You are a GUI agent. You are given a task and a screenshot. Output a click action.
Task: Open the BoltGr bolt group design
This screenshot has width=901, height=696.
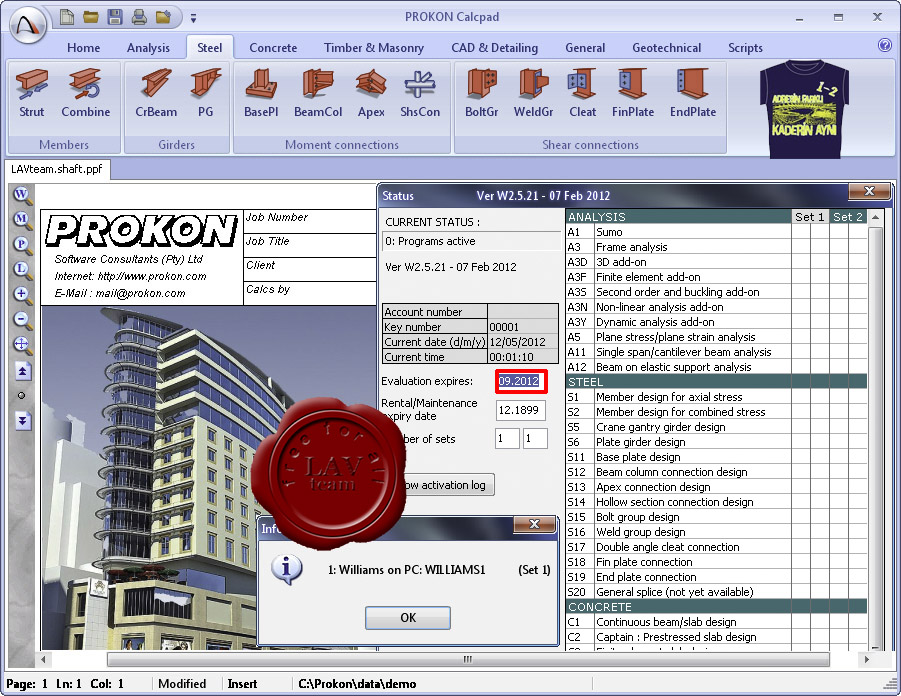482,93
